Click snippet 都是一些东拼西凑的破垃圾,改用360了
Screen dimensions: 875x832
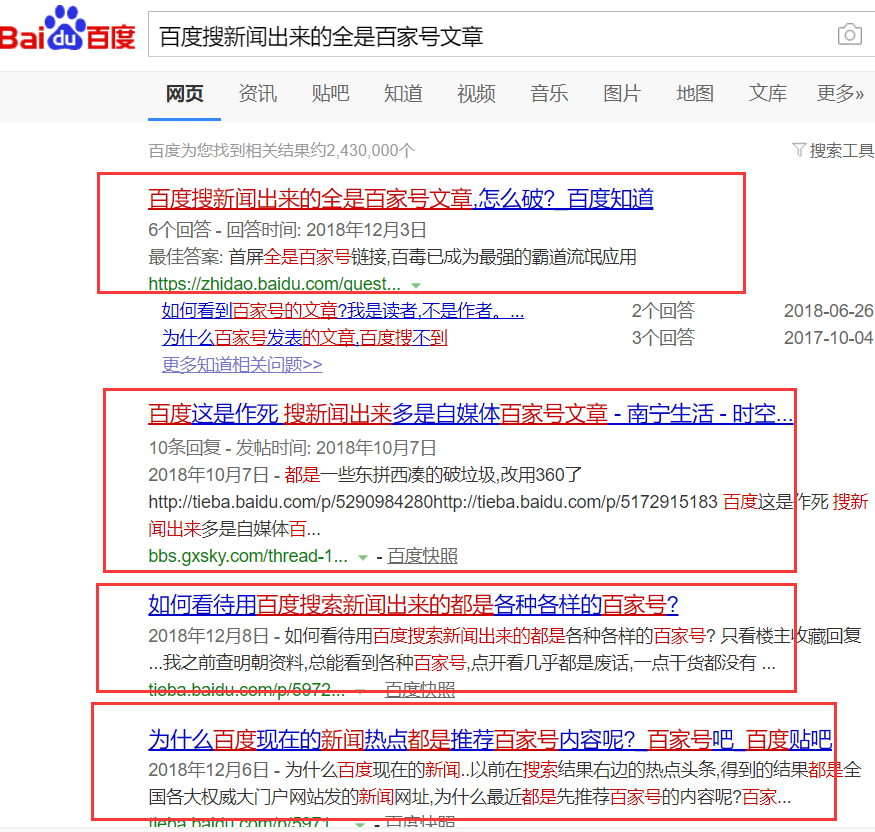click(x=433, y=475)
